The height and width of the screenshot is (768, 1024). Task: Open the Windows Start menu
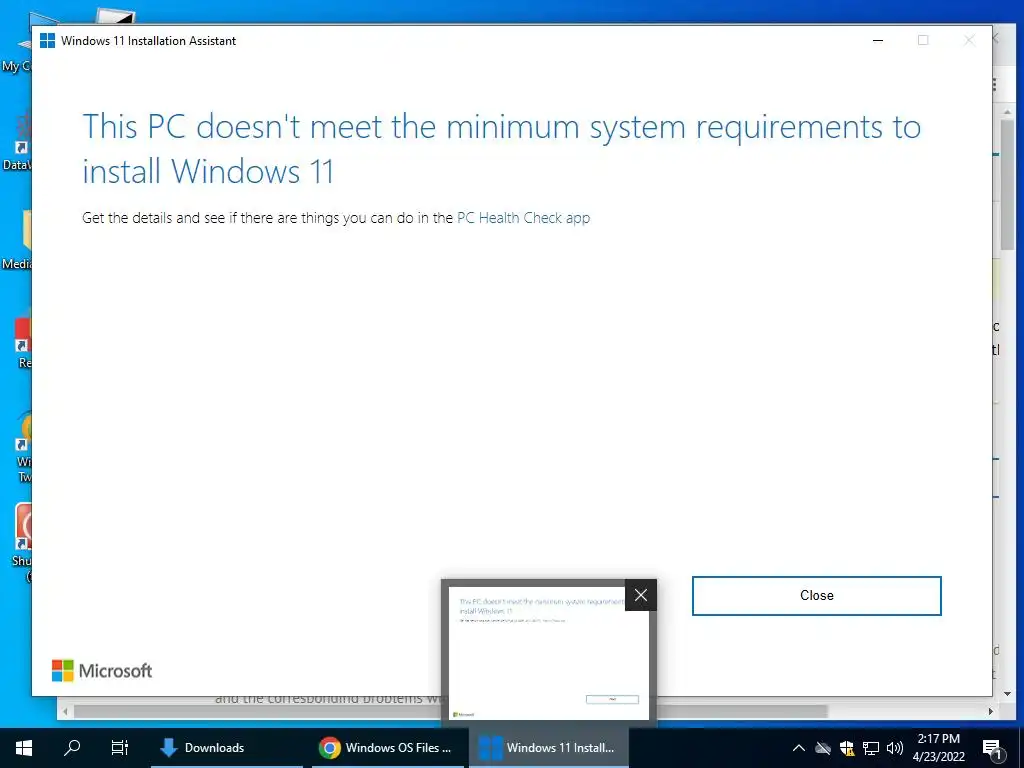pyautogui.click(x=24, y=748)
